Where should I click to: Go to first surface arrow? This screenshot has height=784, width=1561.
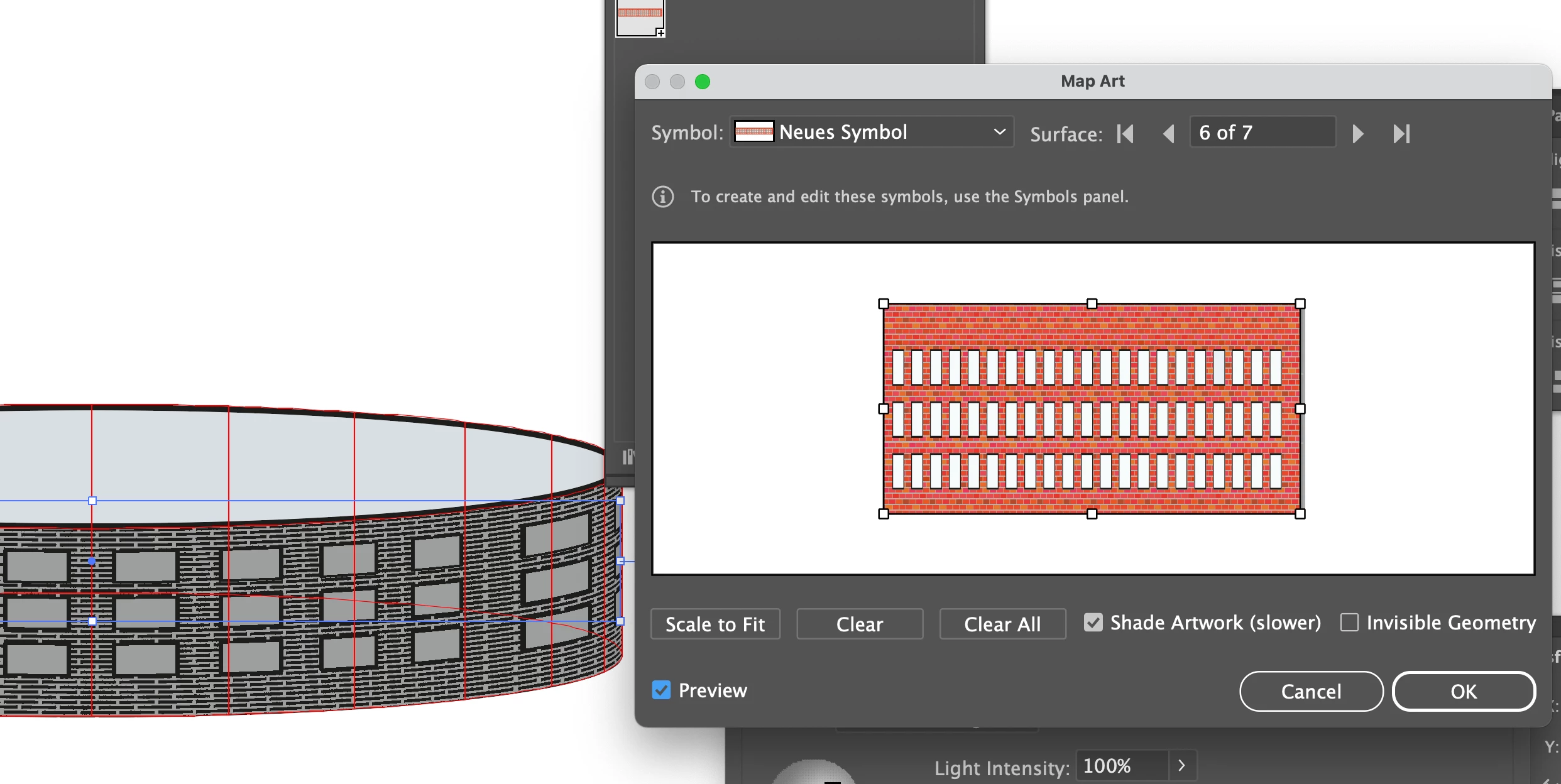pos(1126,134)
